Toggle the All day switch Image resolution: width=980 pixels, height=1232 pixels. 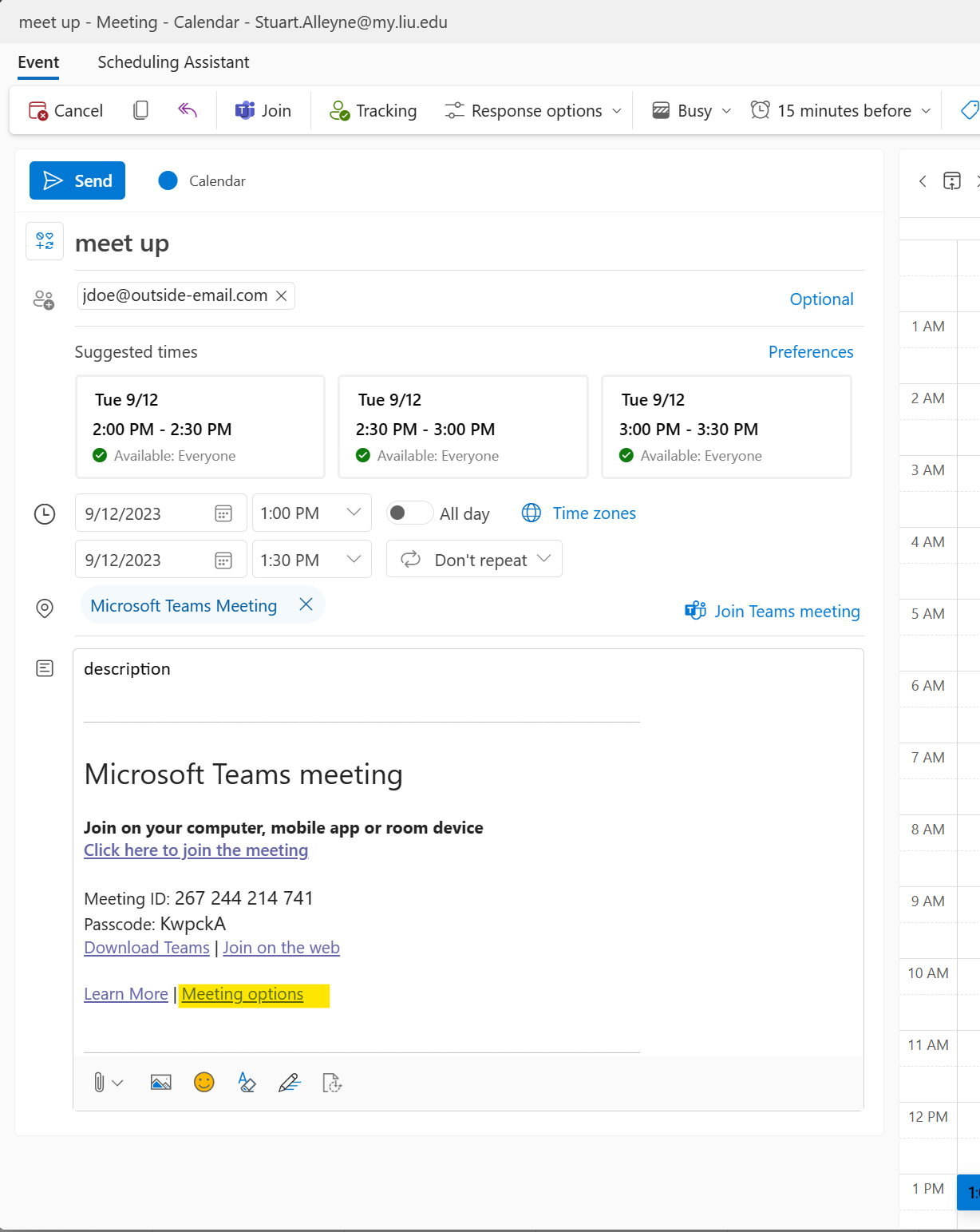(x=409, y=513)
